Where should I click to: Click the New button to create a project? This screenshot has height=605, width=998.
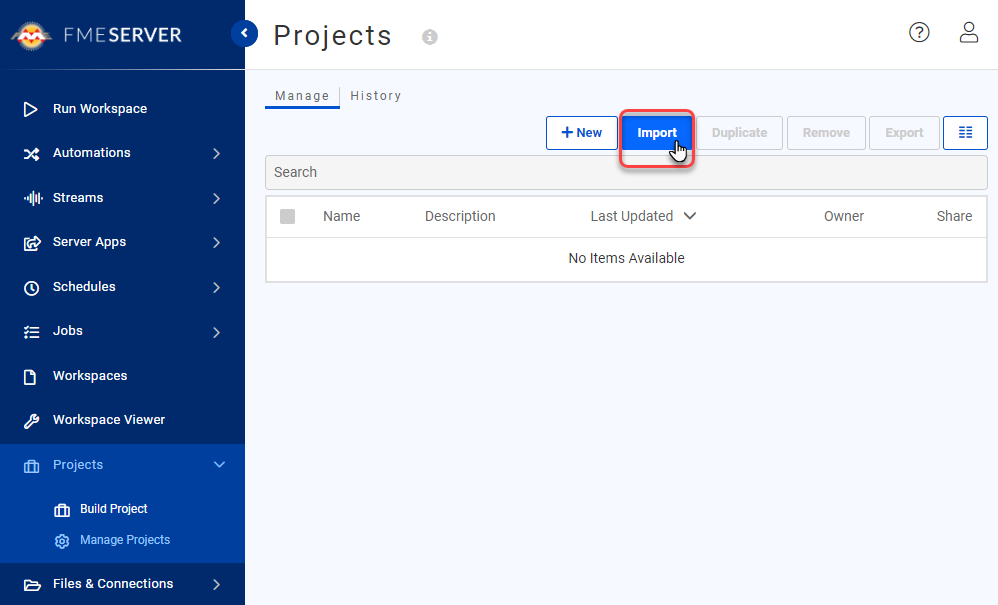(x=581, y=132)
